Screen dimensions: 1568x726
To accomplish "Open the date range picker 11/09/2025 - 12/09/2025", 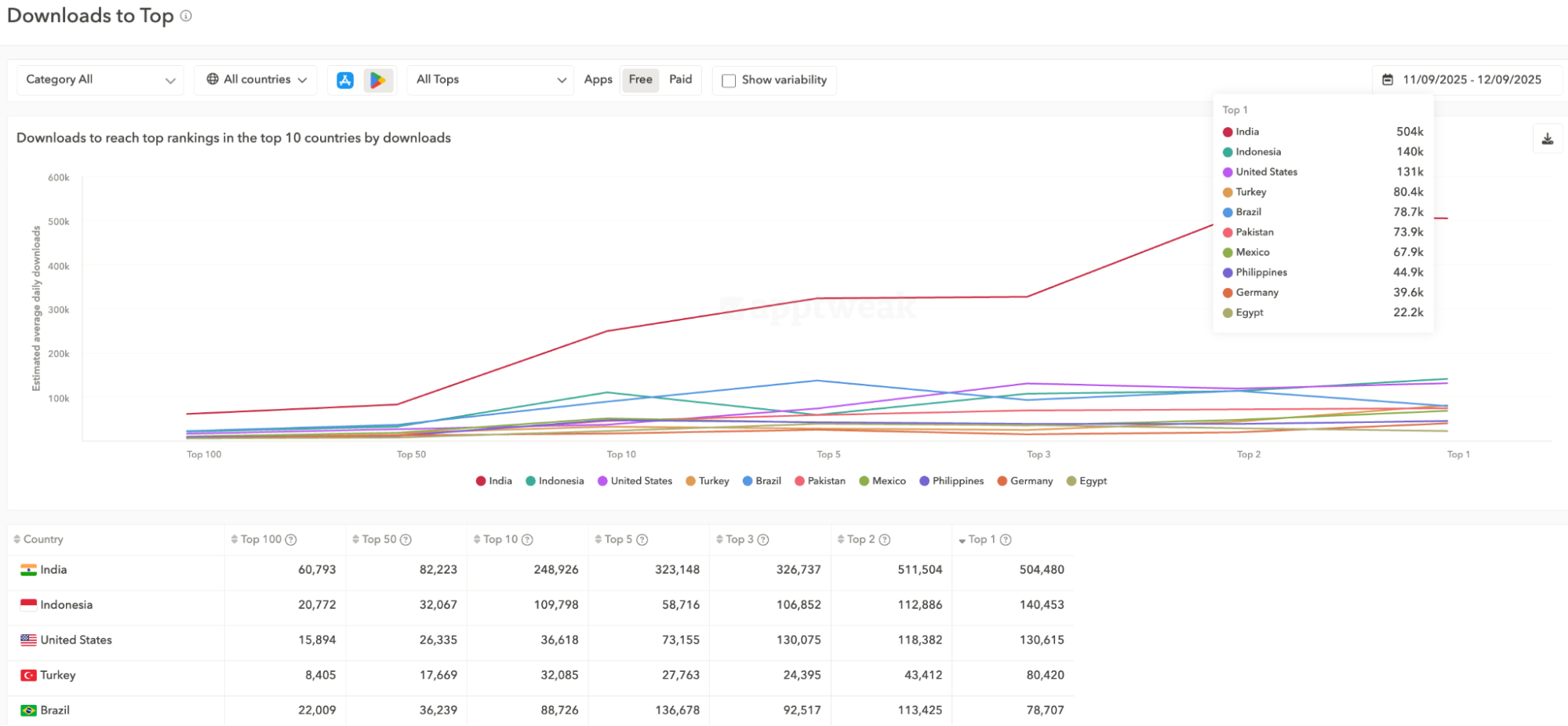I will pos(1467,80).
